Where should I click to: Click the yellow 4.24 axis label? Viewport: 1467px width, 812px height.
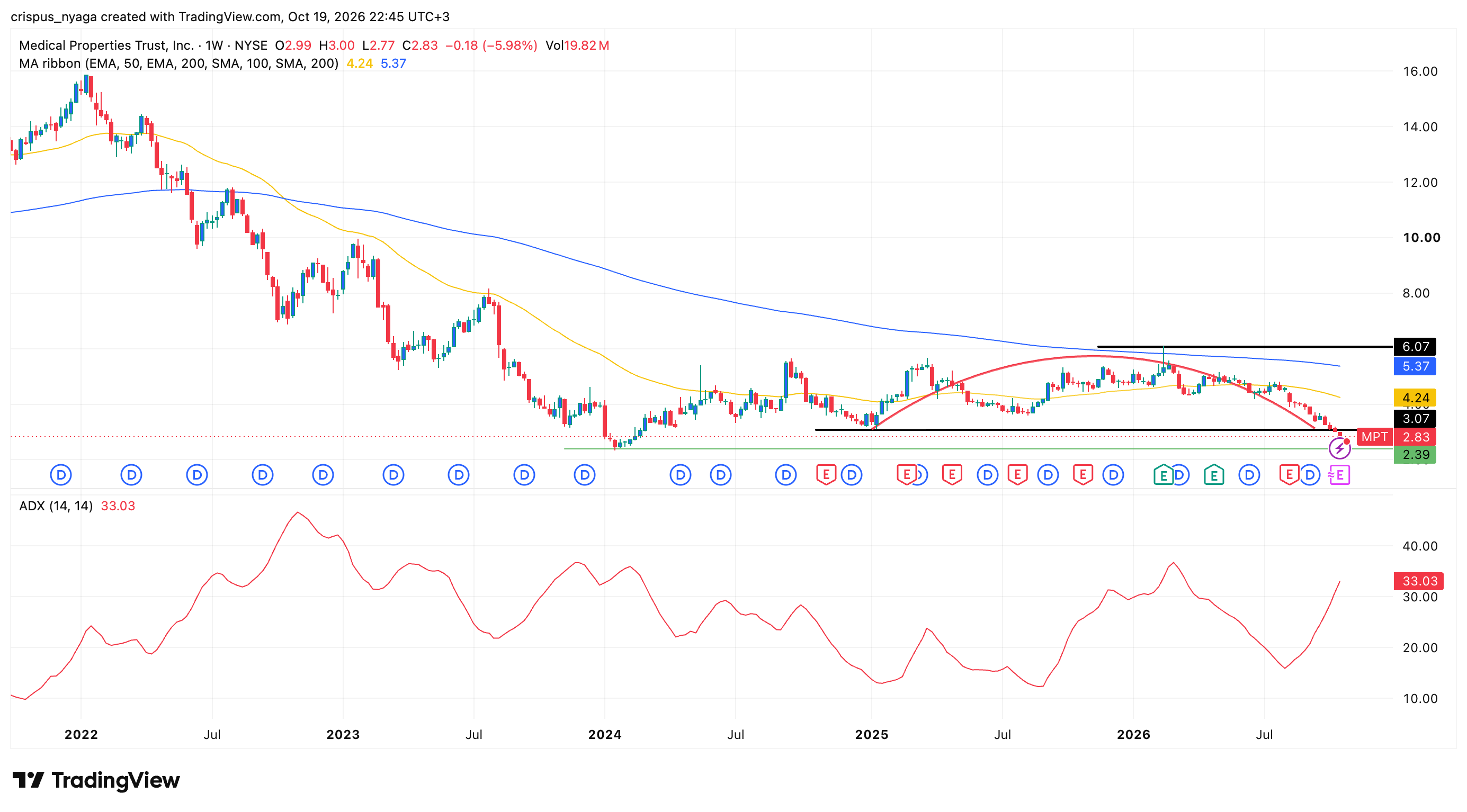[1415, 397]
